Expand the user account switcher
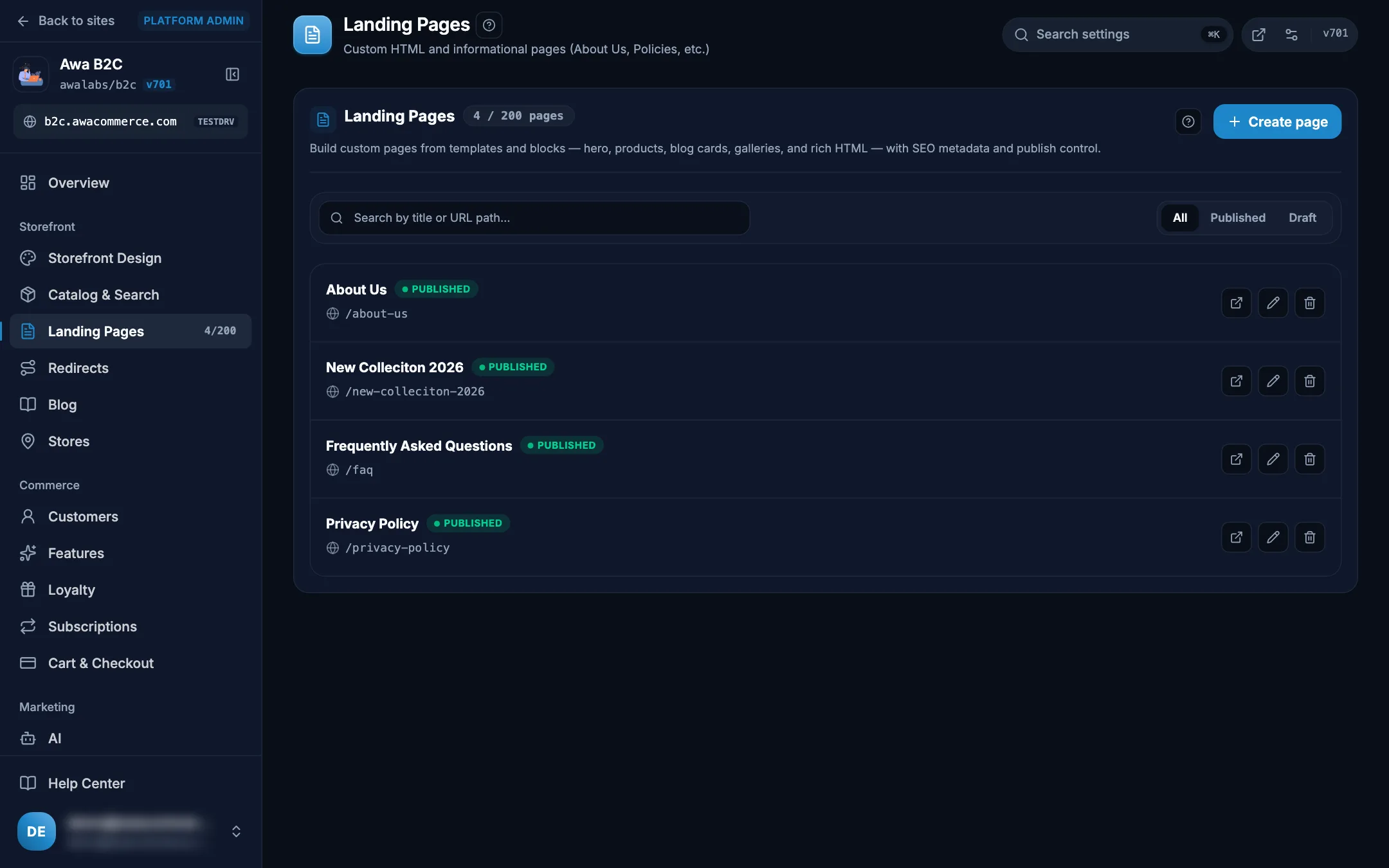1389x868 pixels. pyautogui.click(x=236, y=831)
